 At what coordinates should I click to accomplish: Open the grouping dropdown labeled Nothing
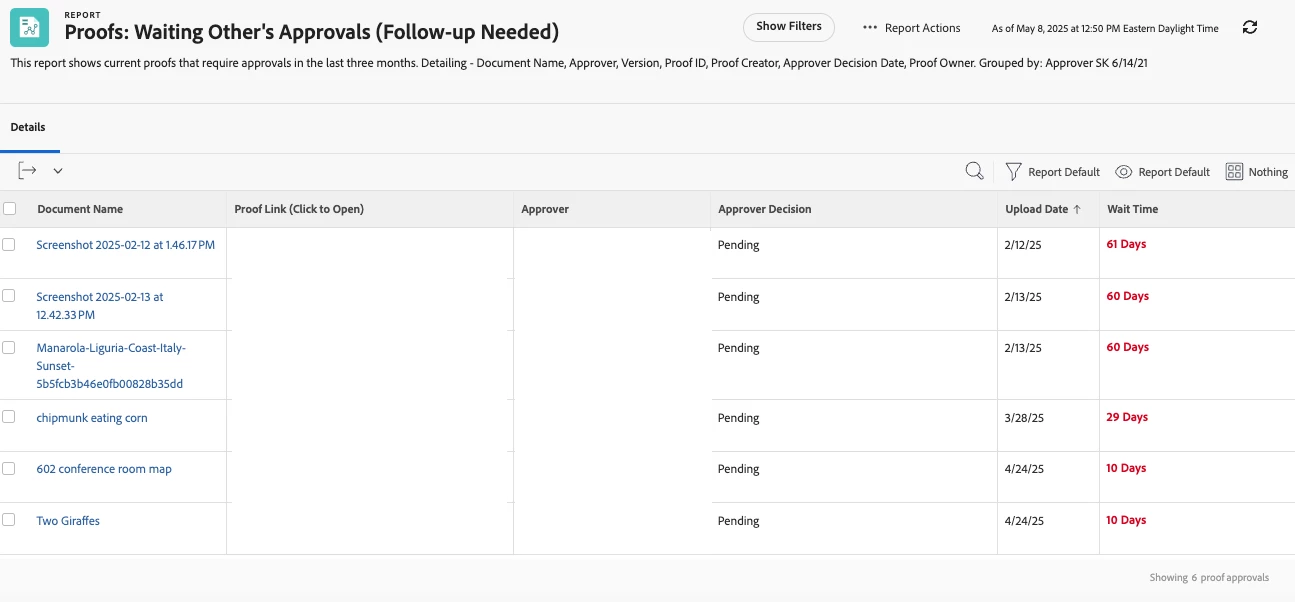click(1257, 172)
